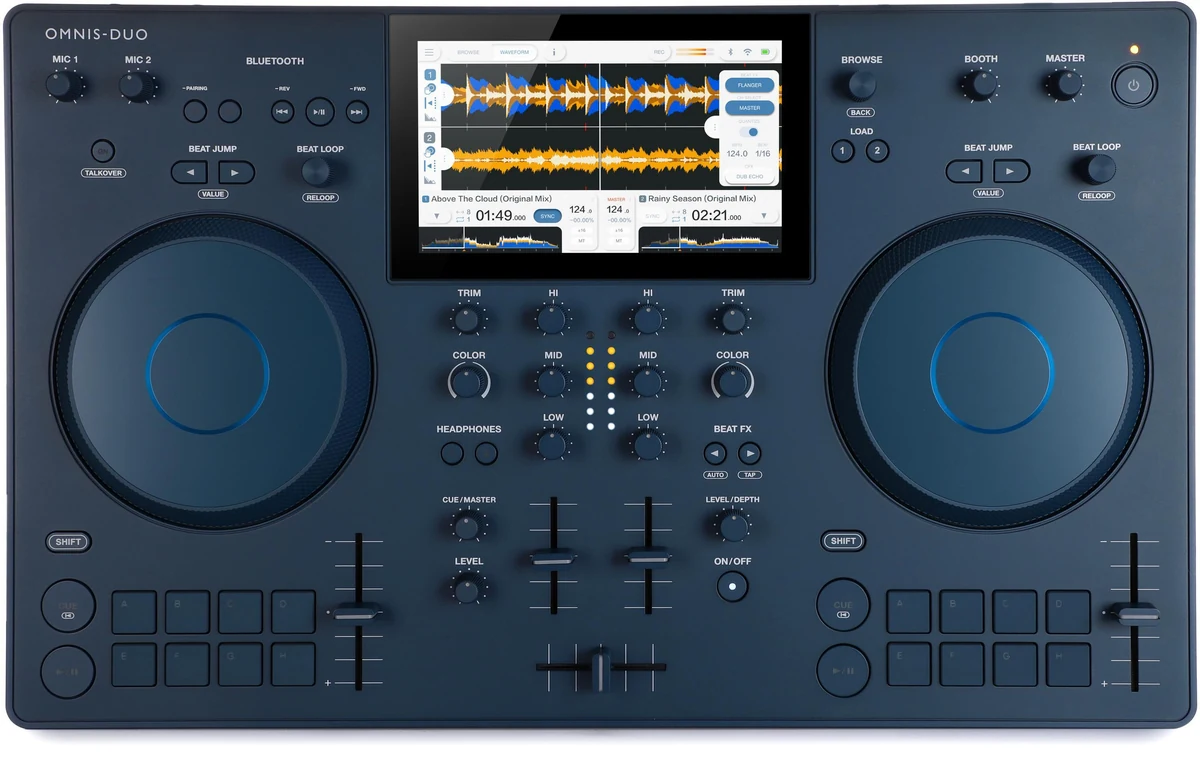Click the crossfader handle at the bottom center
This screenshot has height=766, width=1200.
600,668
